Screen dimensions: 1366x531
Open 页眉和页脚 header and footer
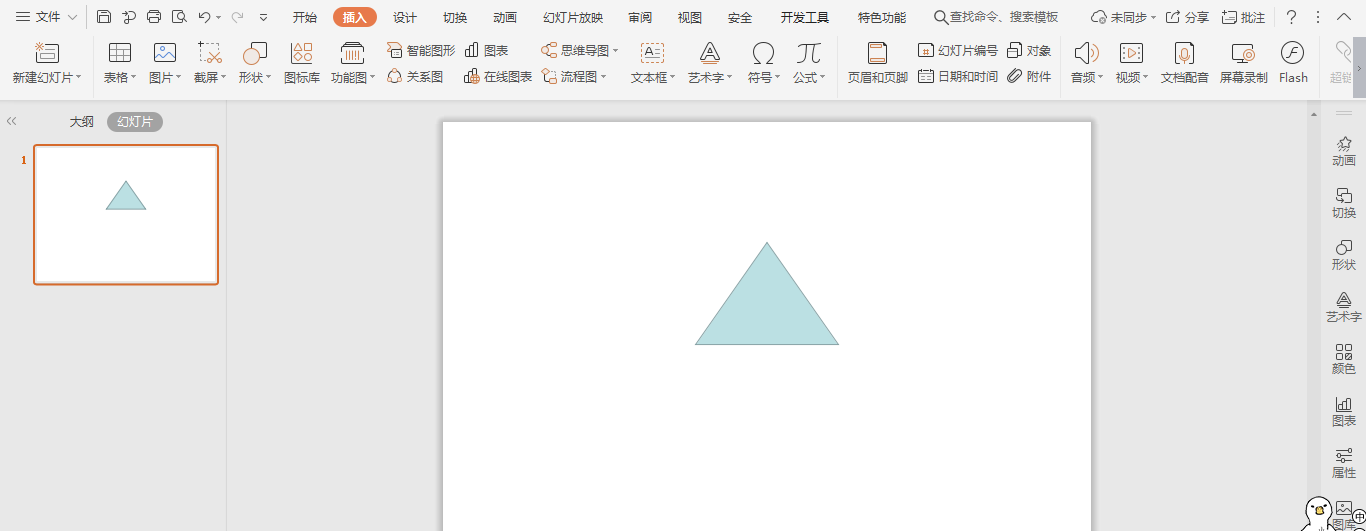(878, 62)
